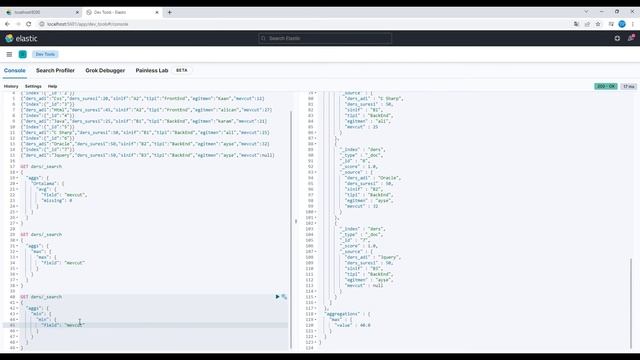The width and height of the screenshot is (640, 360).
Task: Open the main navigation hamburger menu
Action: (x=9, y=54)
